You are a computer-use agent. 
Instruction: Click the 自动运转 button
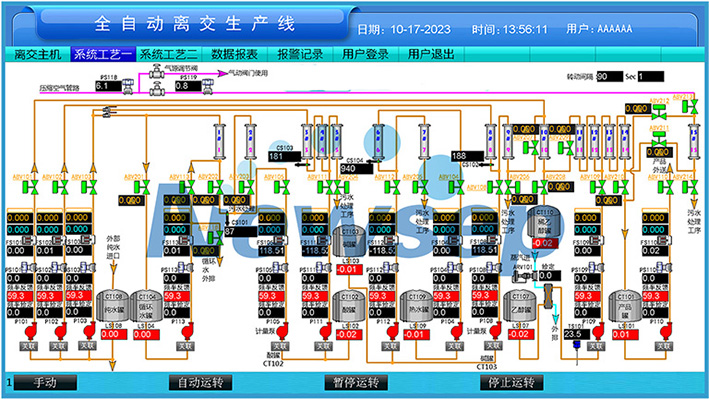coord(200,382)
